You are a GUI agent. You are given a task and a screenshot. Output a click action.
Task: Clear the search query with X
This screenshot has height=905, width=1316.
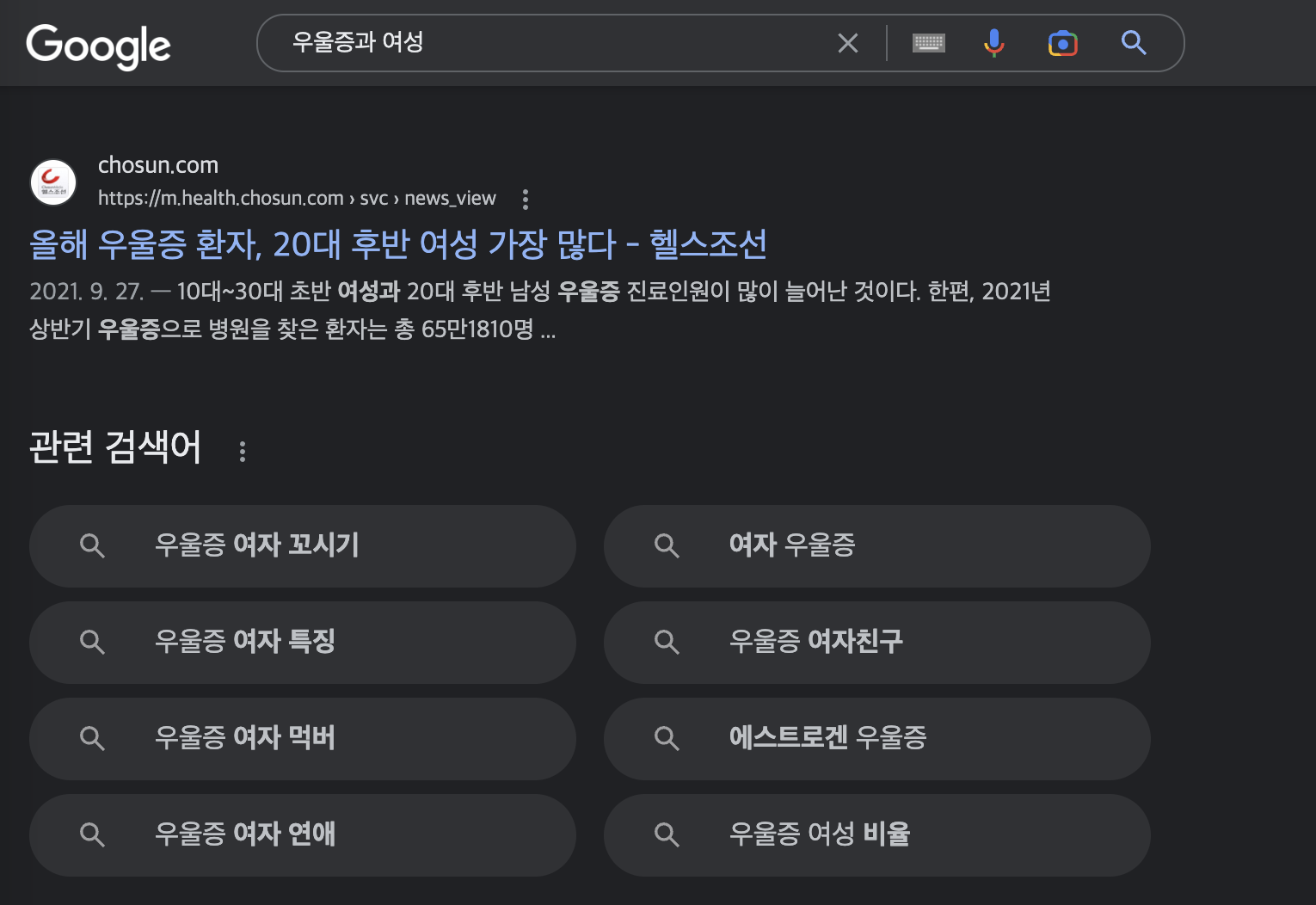tap(848, 43)
